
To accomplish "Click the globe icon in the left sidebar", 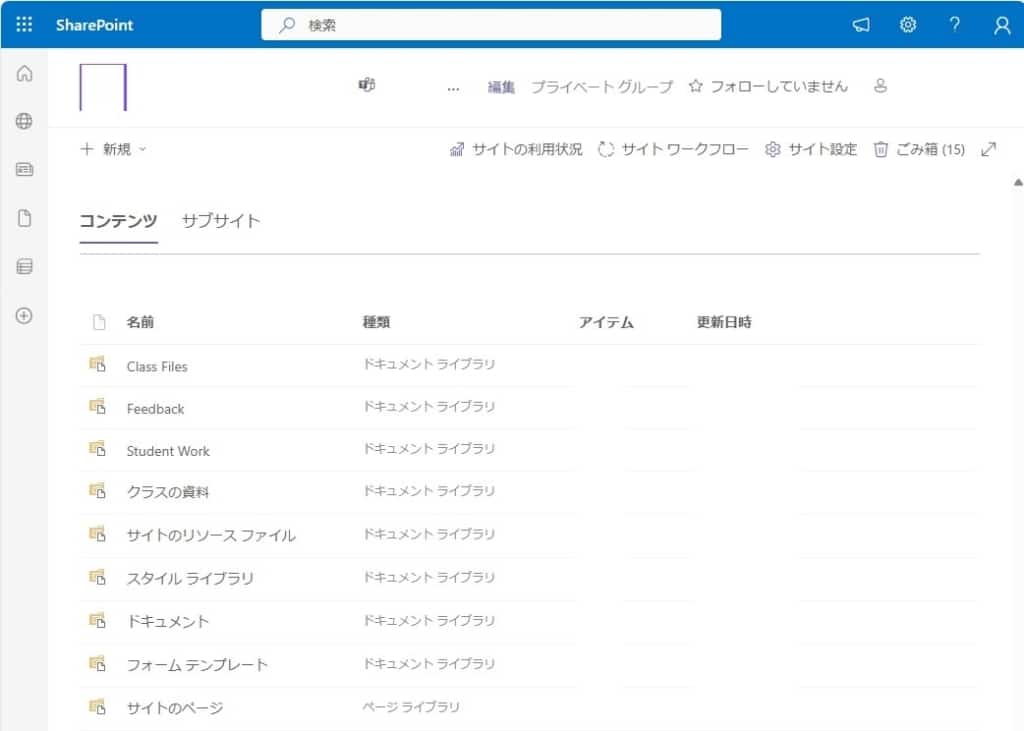I will (x=25, y=121).
